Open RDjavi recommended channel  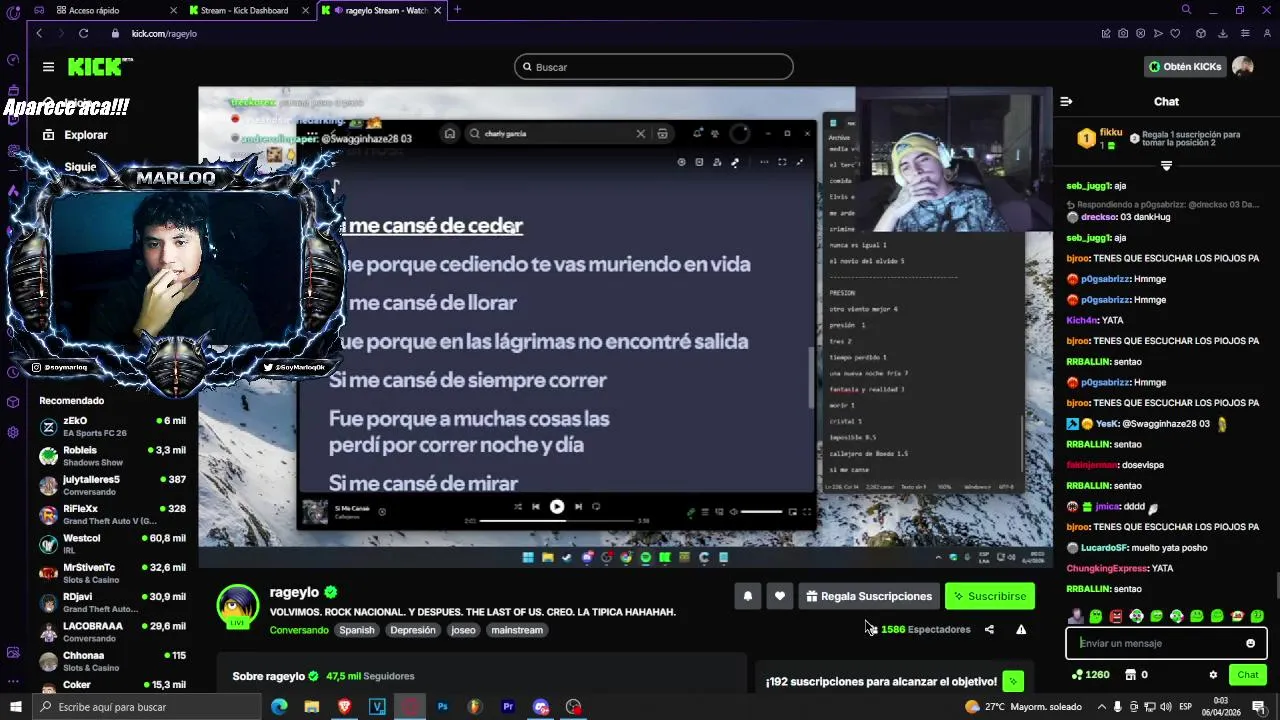pyautogui.click(x=113, y=602)
